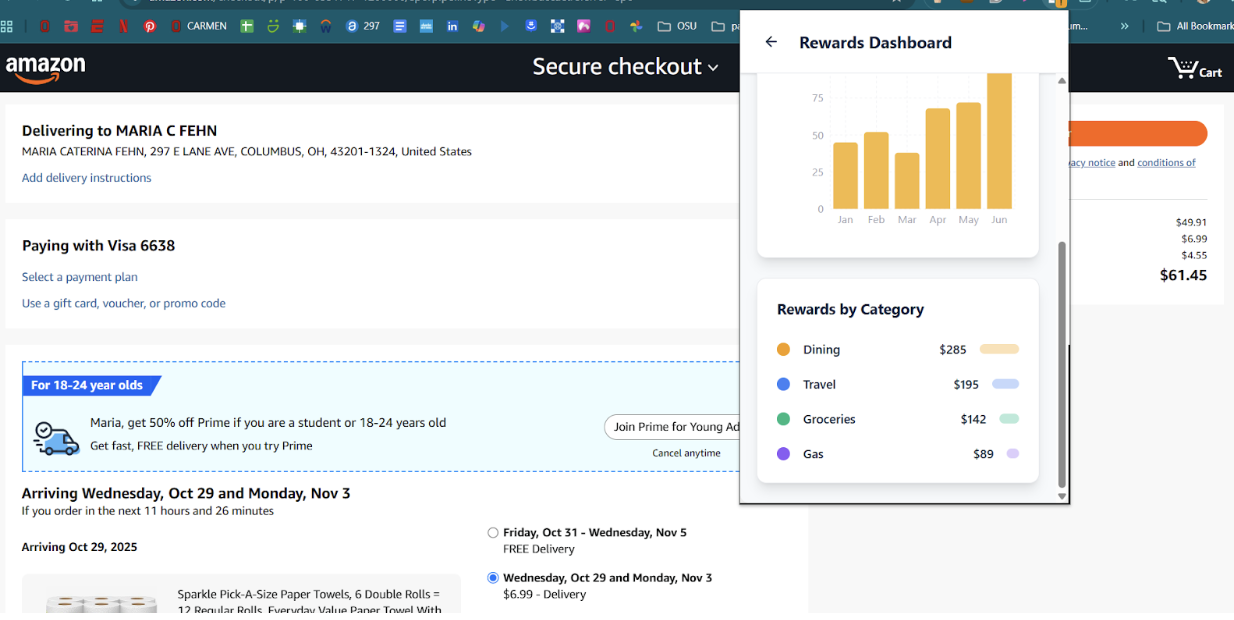Click the Dining orange category dot
1234x620 pixels.
point(783,349)
